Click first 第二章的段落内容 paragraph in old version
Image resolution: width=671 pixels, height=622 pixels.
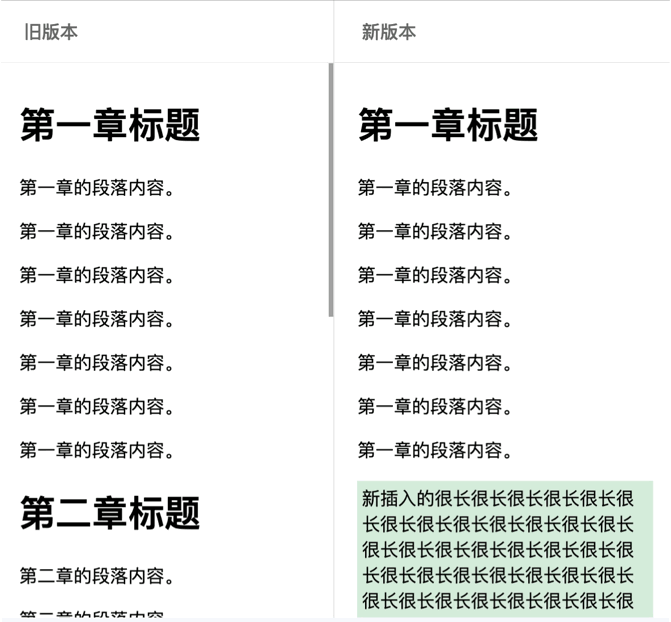(97, 577)
